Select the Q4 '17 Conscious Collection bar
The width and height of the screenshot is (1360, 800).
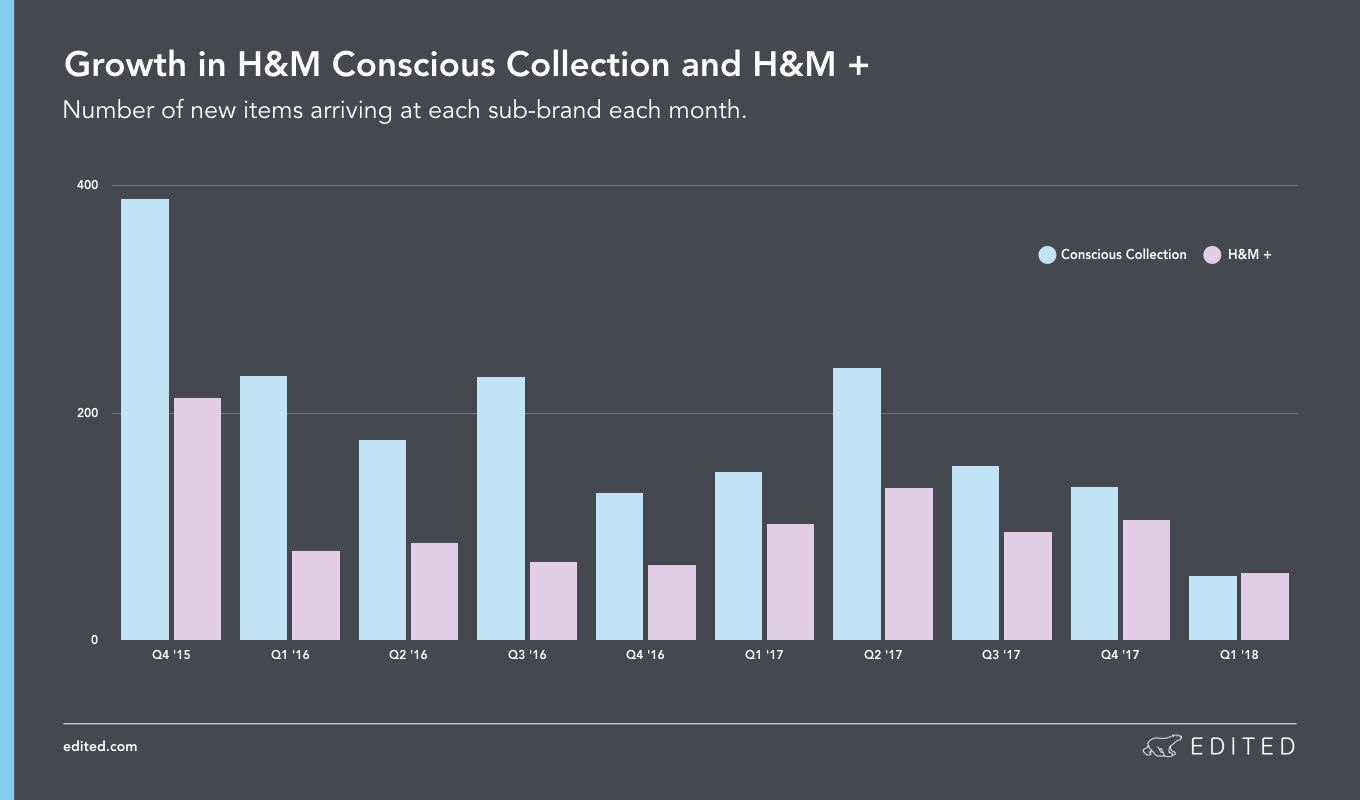pyautogui.click(x=1094, y=564)
